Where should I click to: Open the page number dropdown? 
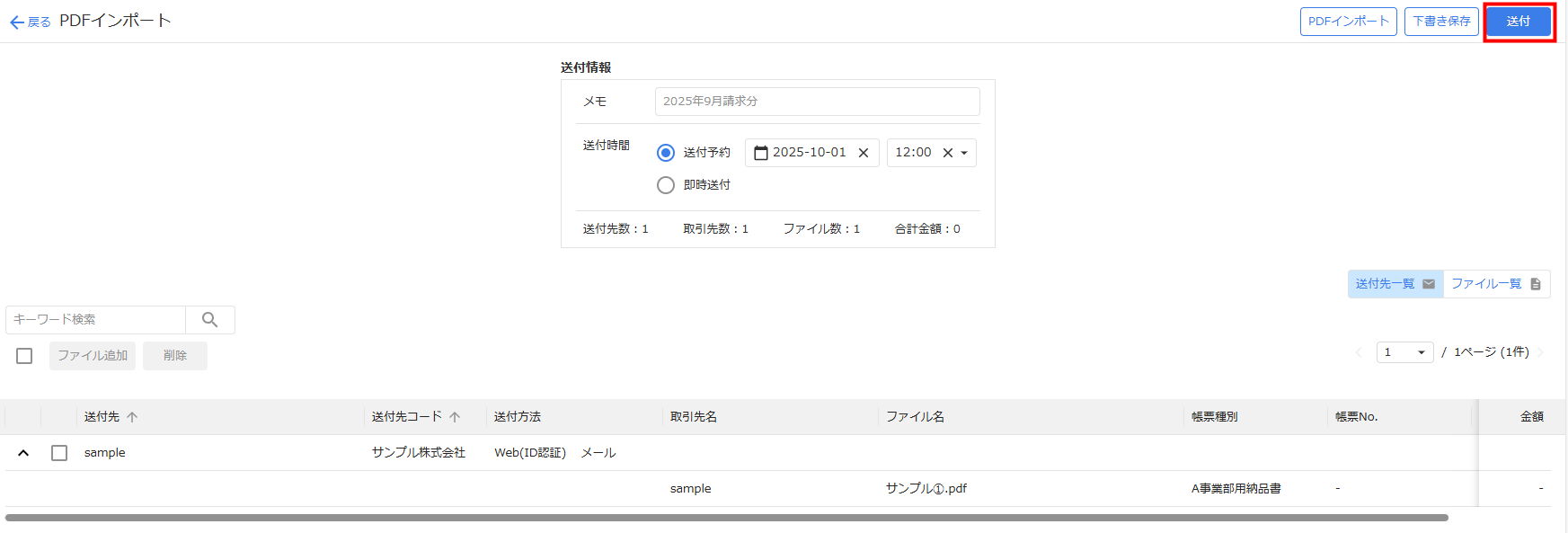[1404, 352]
